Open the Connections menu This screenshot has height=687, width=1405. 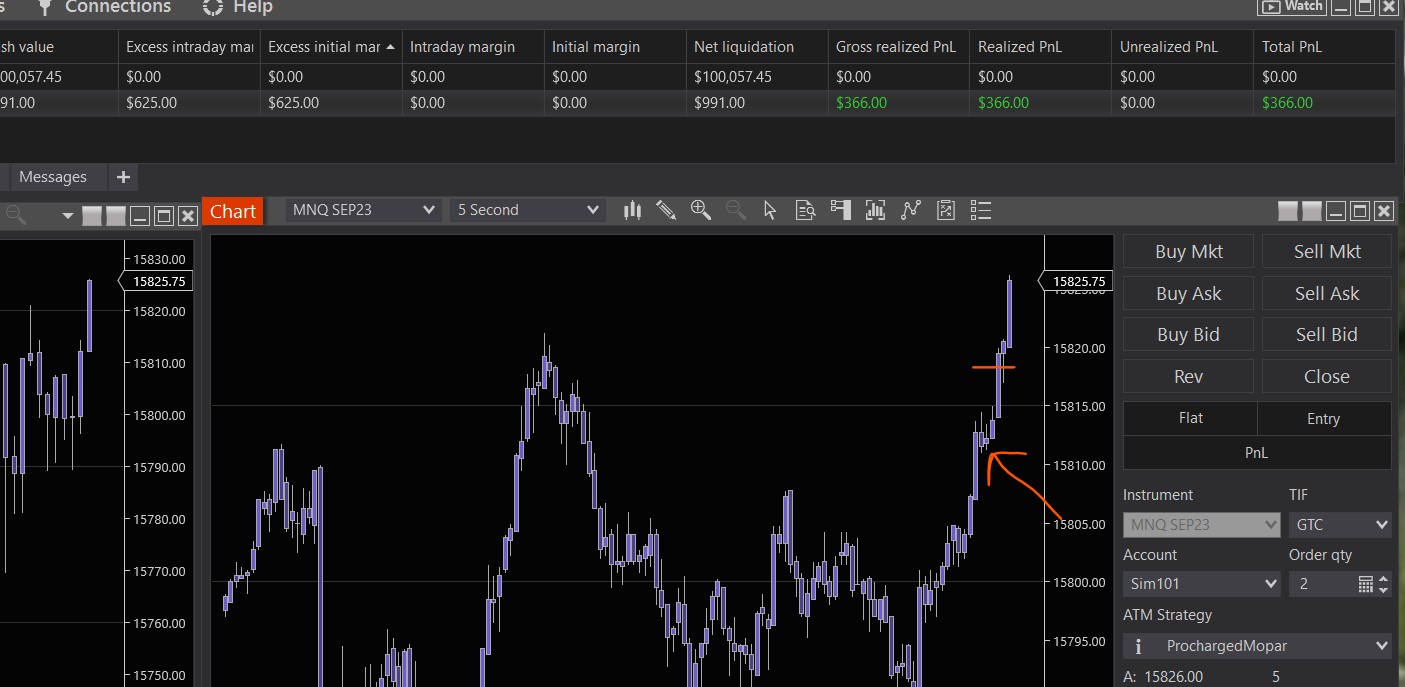104,7
